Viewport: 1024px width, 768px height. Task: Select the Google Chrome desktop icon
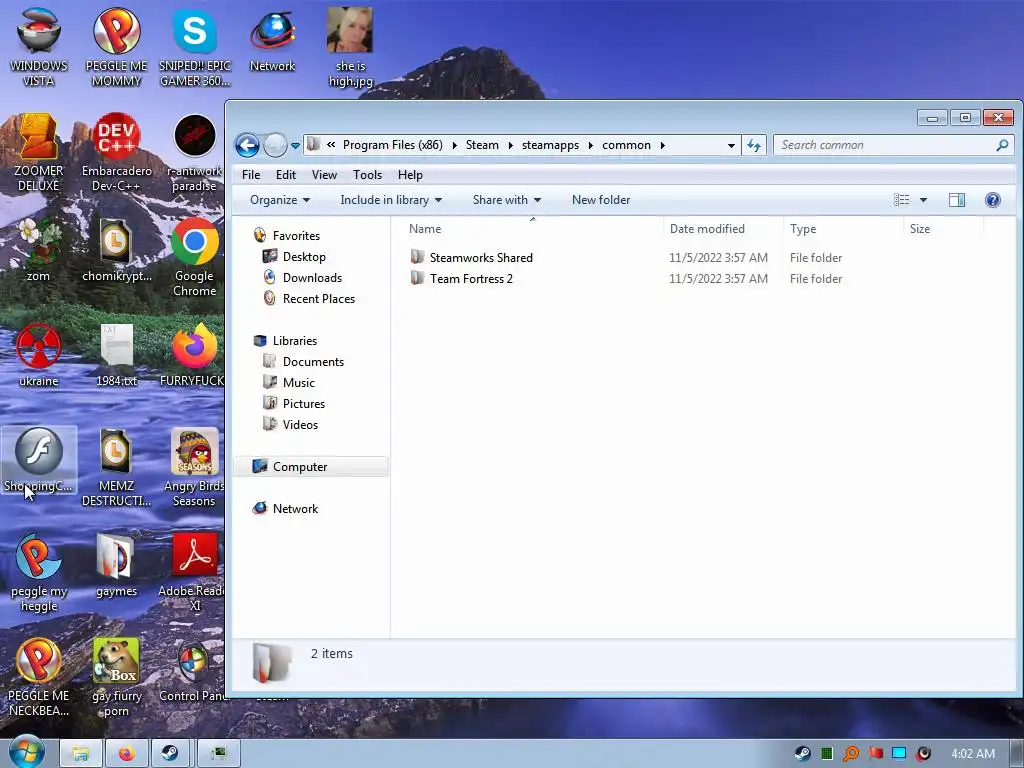click(195, 257)
